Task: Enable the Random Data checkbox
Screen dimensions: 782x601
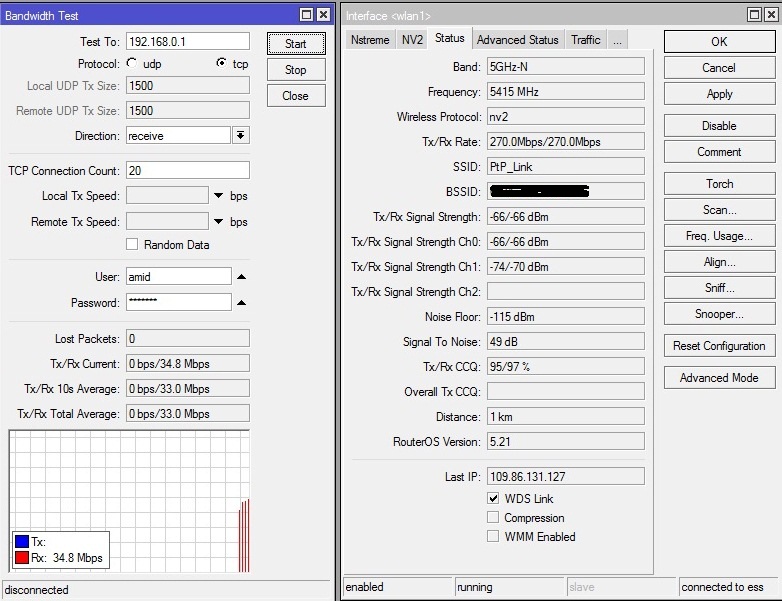Action: point(132,245)
